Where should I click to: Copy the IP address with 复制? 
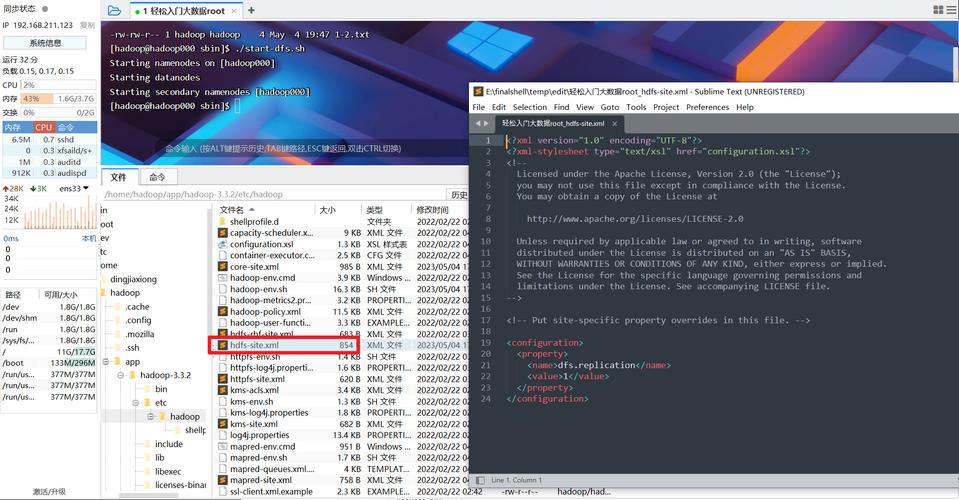click(87, 25)
